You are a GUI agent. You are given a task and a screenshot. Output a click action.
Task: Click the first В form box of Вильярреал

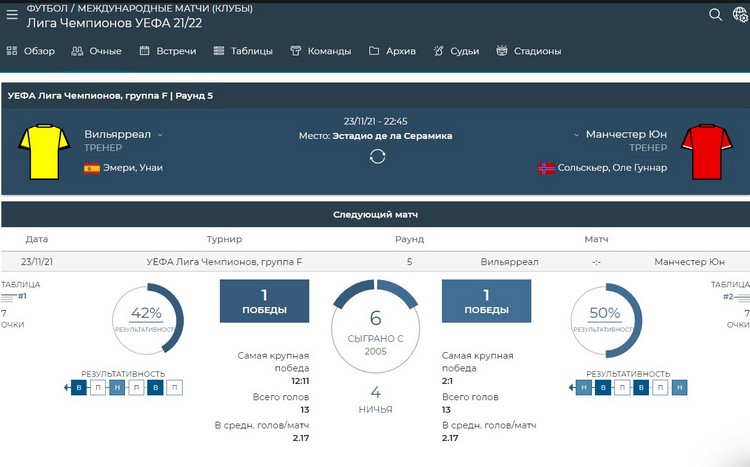pos(79,388)
